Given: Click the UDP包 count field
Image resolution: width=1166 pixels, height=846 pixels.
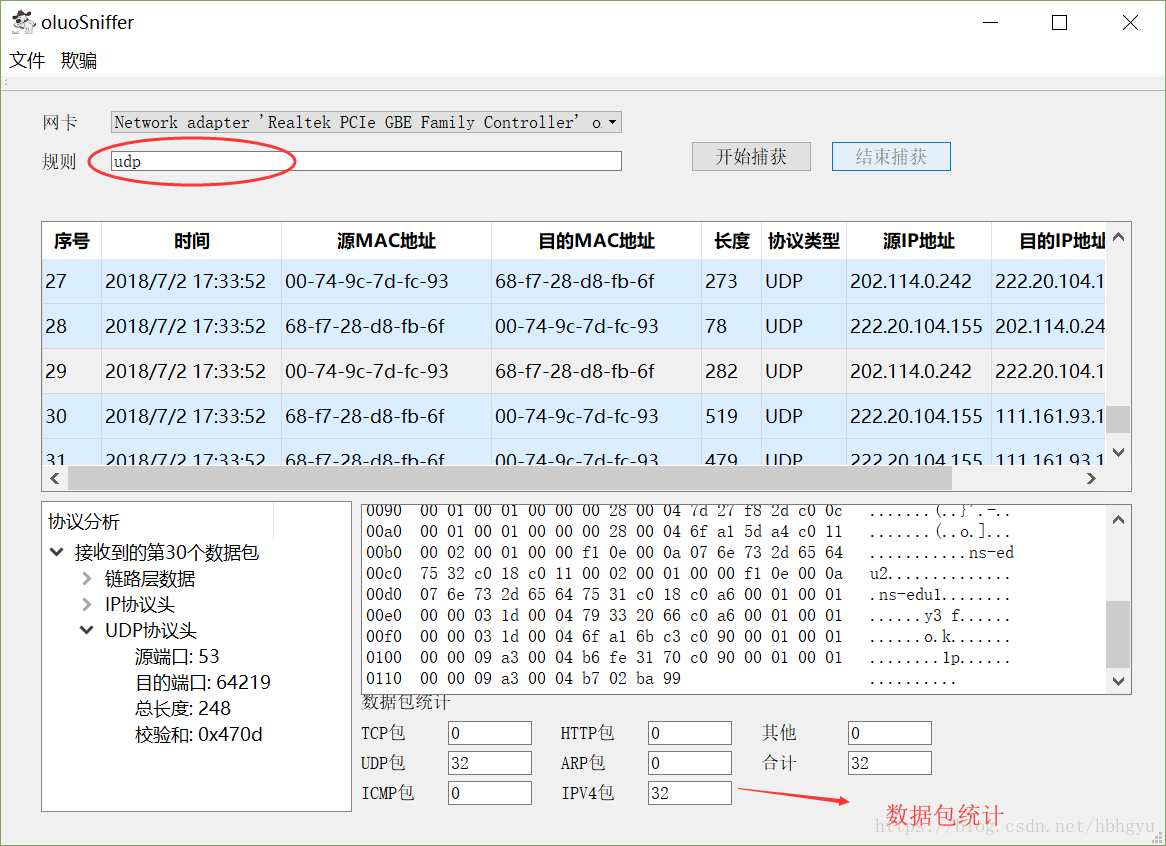Looking at the screenshot, I should 490,763.
